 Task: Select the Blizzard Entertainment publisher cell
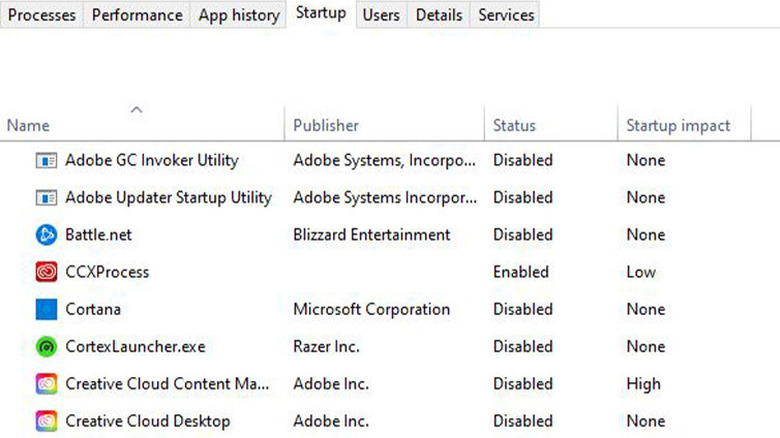[371, 235]
